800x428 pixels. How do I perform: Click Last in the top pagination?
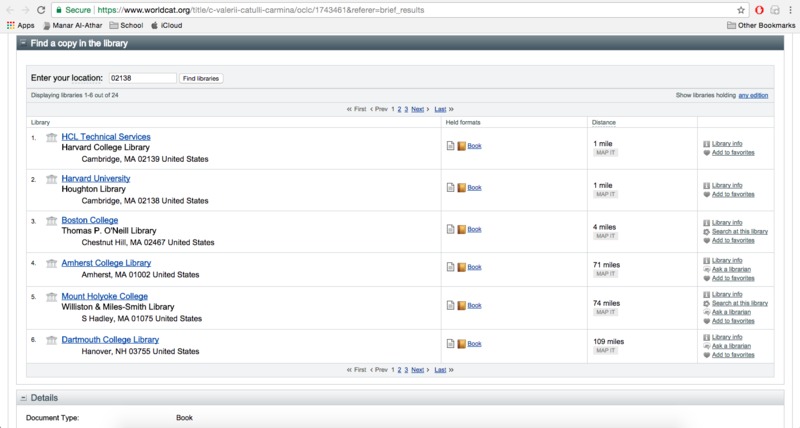tap(440, 109)
